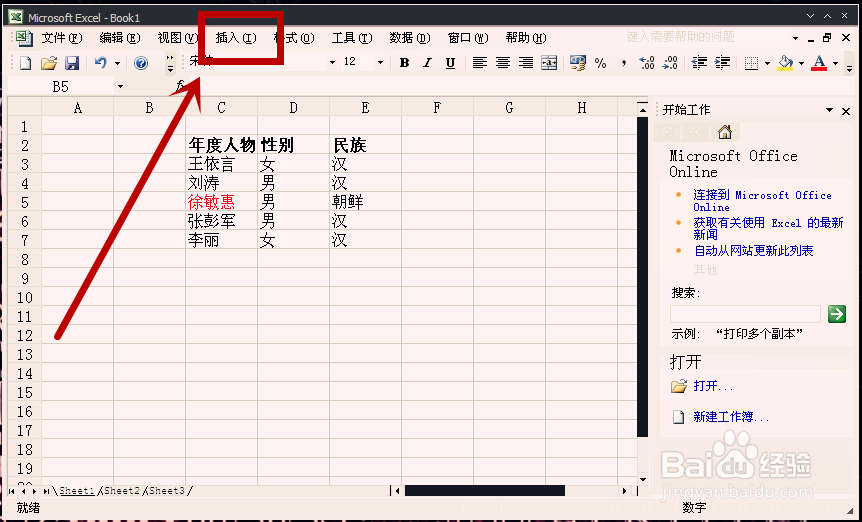The width and height of the screenshot is (862, 522).
Task: Apply Currency style format
Action: 577,63
